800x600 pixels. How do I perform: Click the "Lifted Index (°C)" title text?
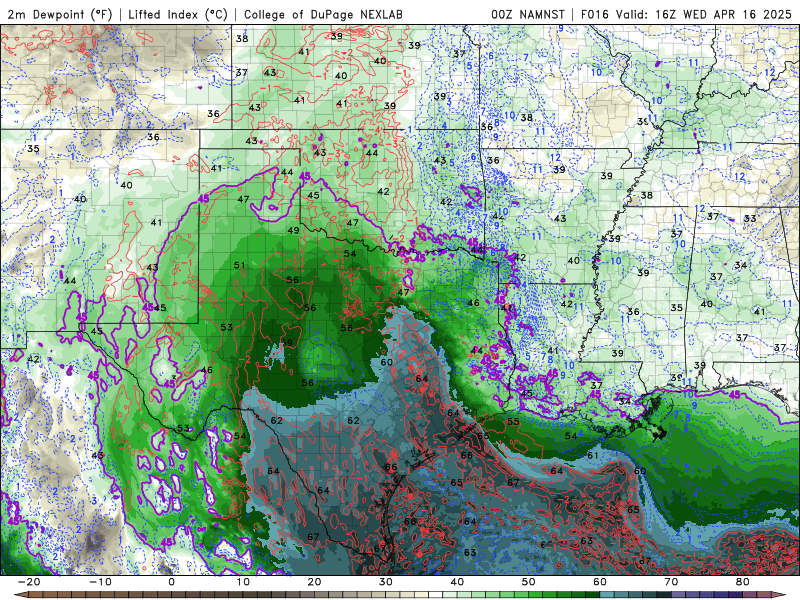point(178,14)
